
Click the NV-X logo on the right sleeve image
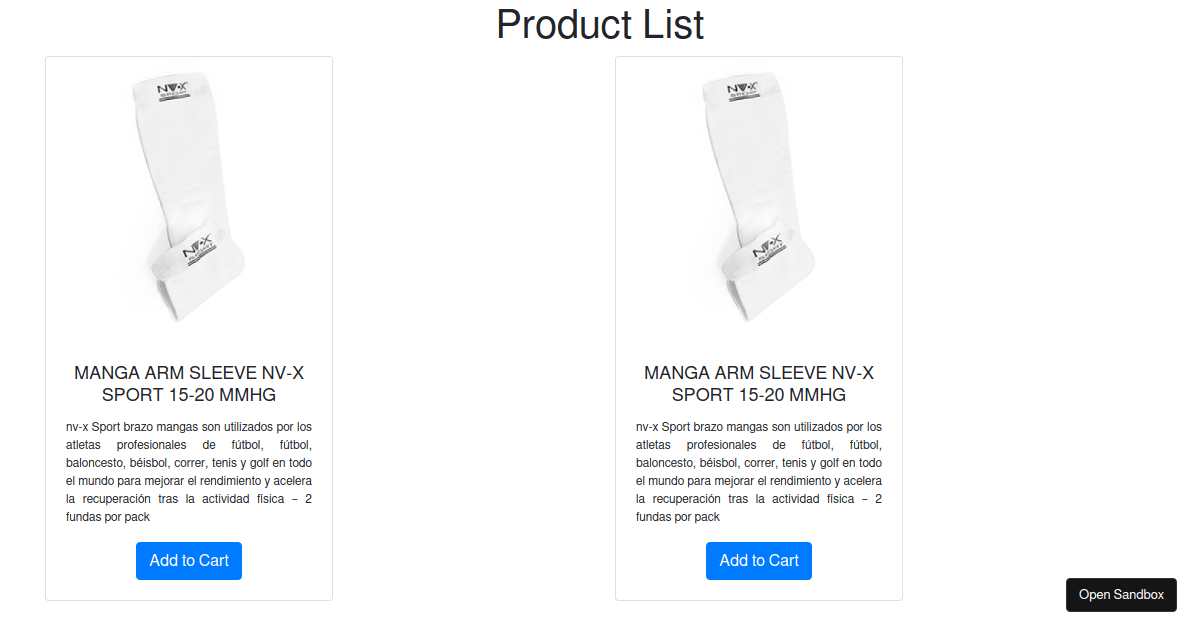740,88
